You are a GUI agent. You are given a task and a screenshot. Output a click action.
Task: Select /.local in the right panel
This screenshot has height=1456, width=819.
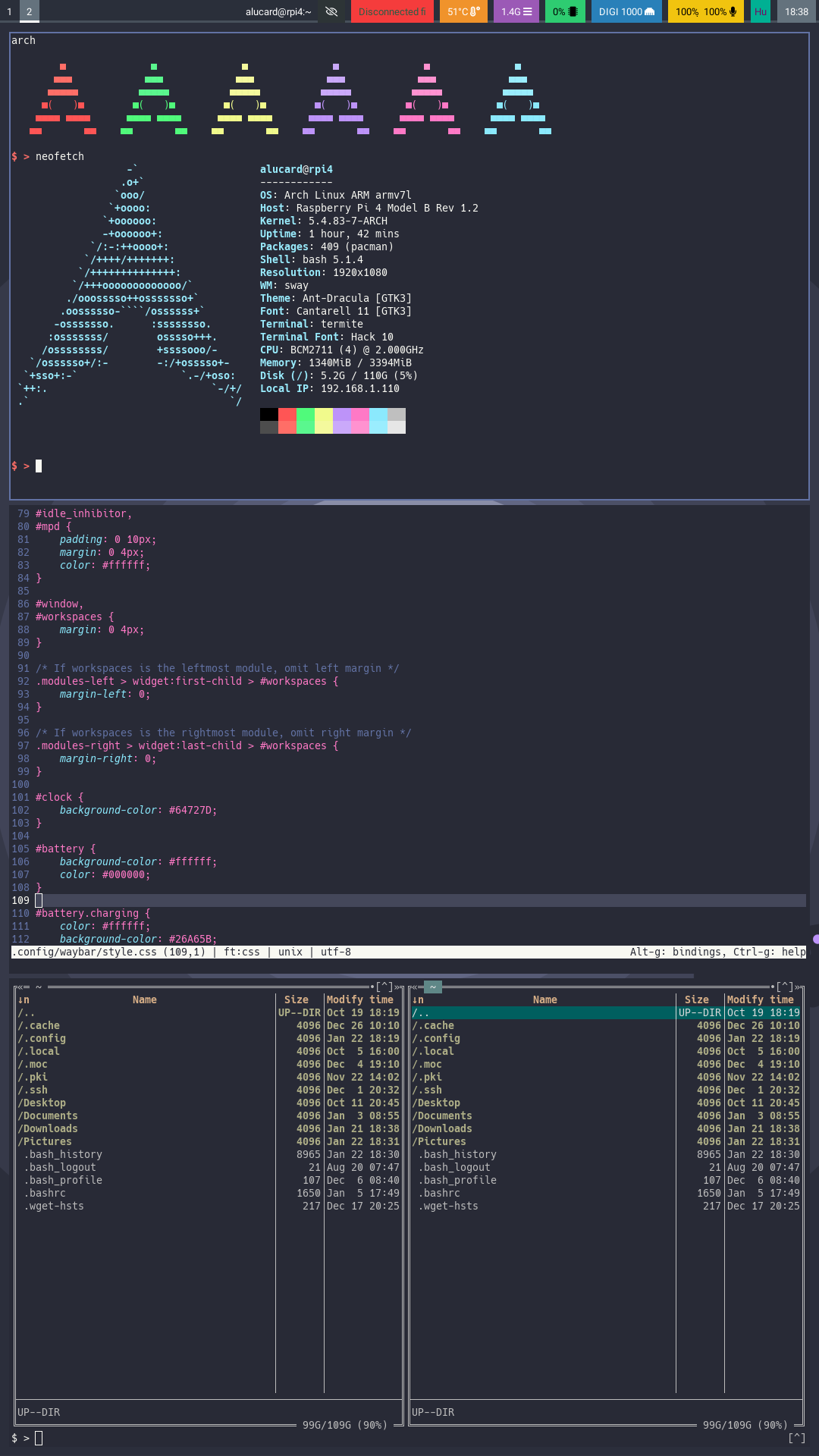[x=606, y=1051]
